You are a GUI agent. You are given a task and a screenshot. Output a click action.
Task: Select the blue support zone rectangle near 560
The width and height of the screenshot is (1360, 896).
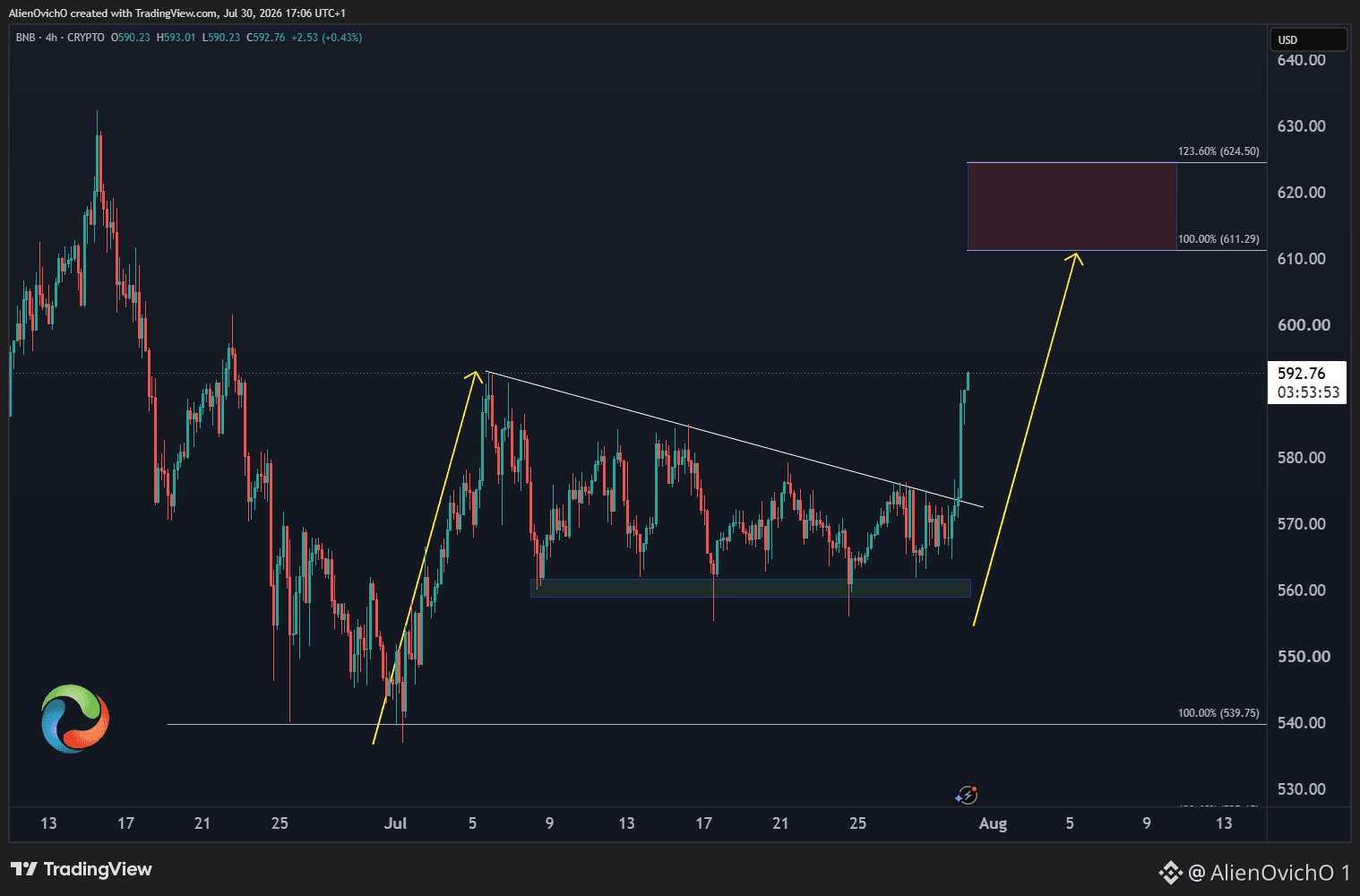click(x=751, y=588)
